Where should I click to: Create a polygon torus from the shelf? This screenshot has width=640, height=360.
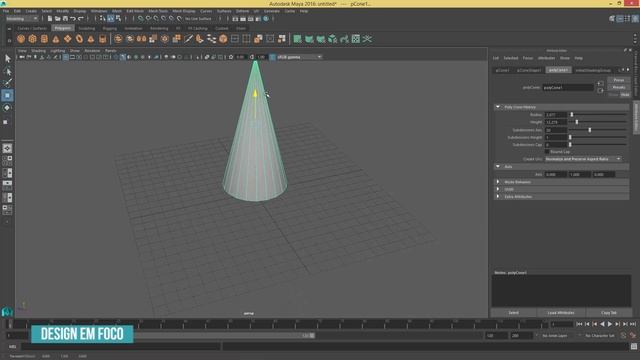point(79,39)
